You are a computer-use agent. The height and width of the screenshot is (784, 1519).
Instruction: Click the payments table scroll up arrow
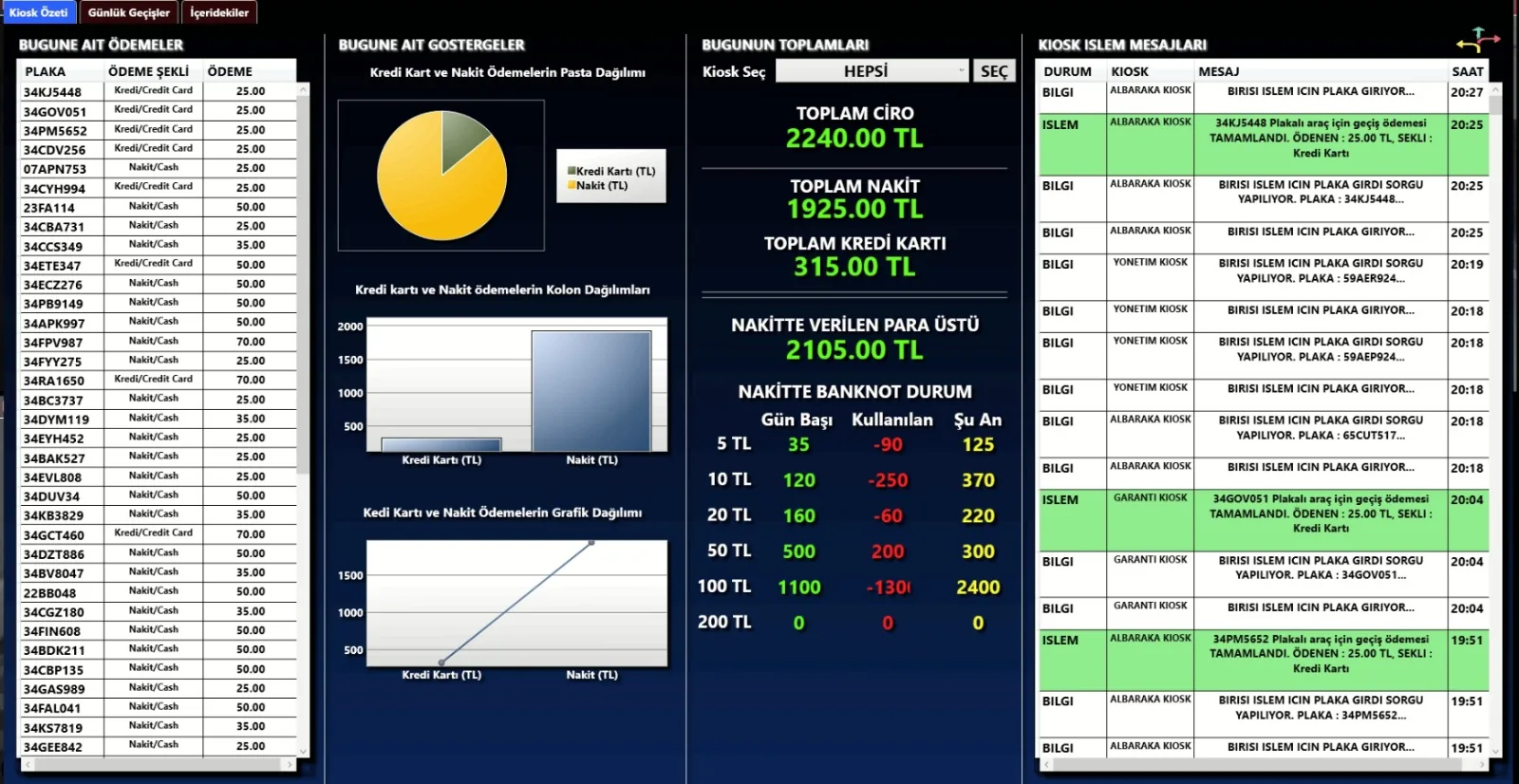tap(304, 89)
